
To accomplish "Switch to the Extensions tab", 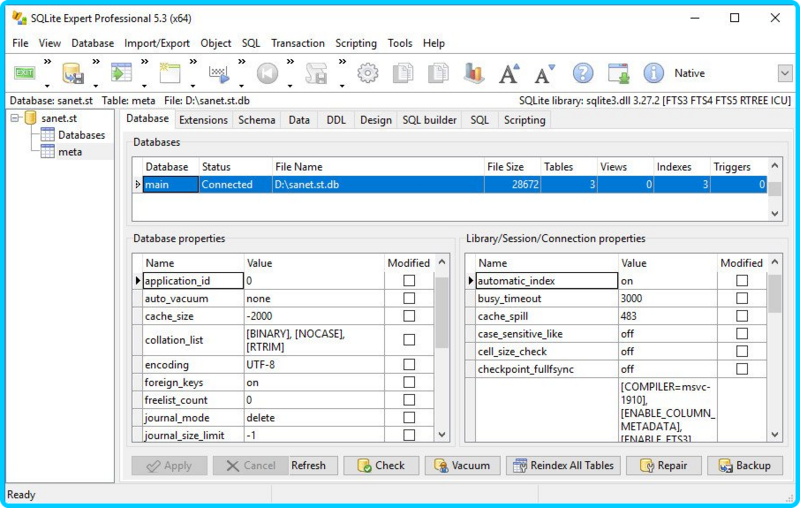I will (203, 120).
